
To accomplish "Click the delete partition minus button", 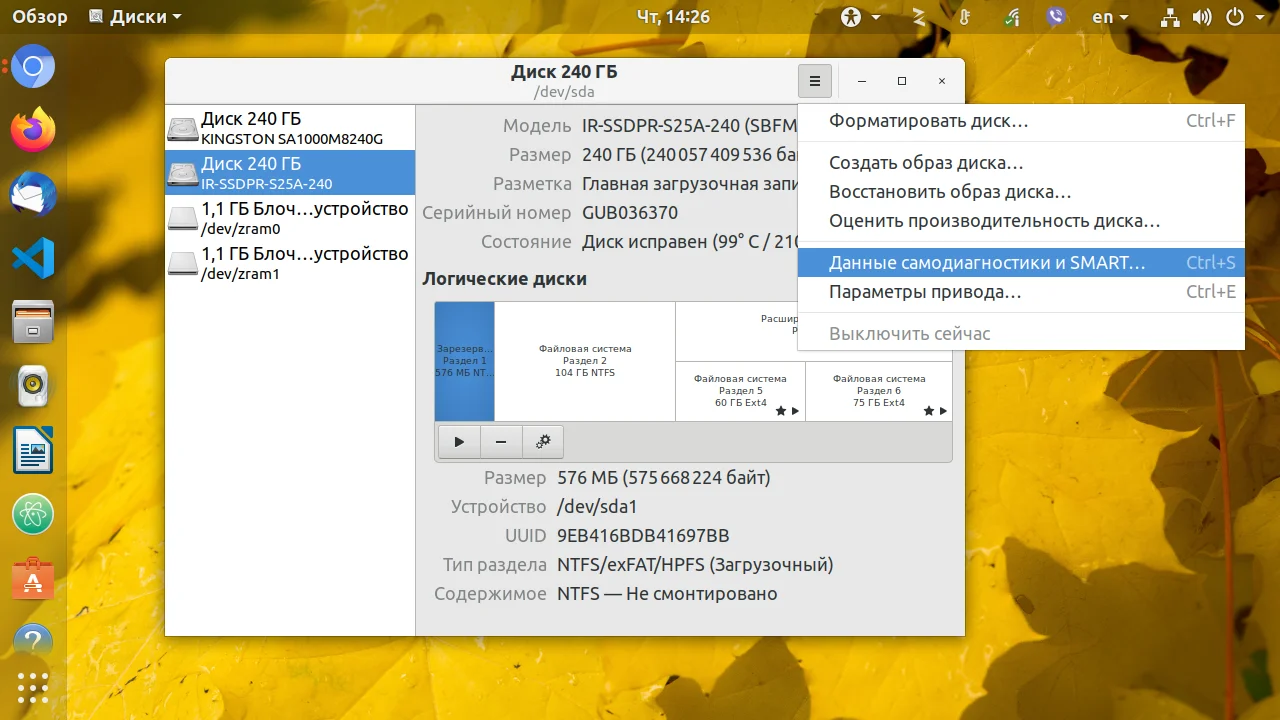I will (x=501, y=441).
